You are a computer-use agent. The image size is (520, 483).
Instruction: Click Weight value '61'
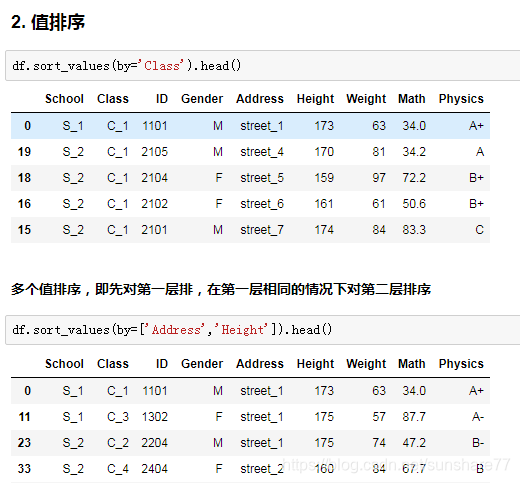379,204
